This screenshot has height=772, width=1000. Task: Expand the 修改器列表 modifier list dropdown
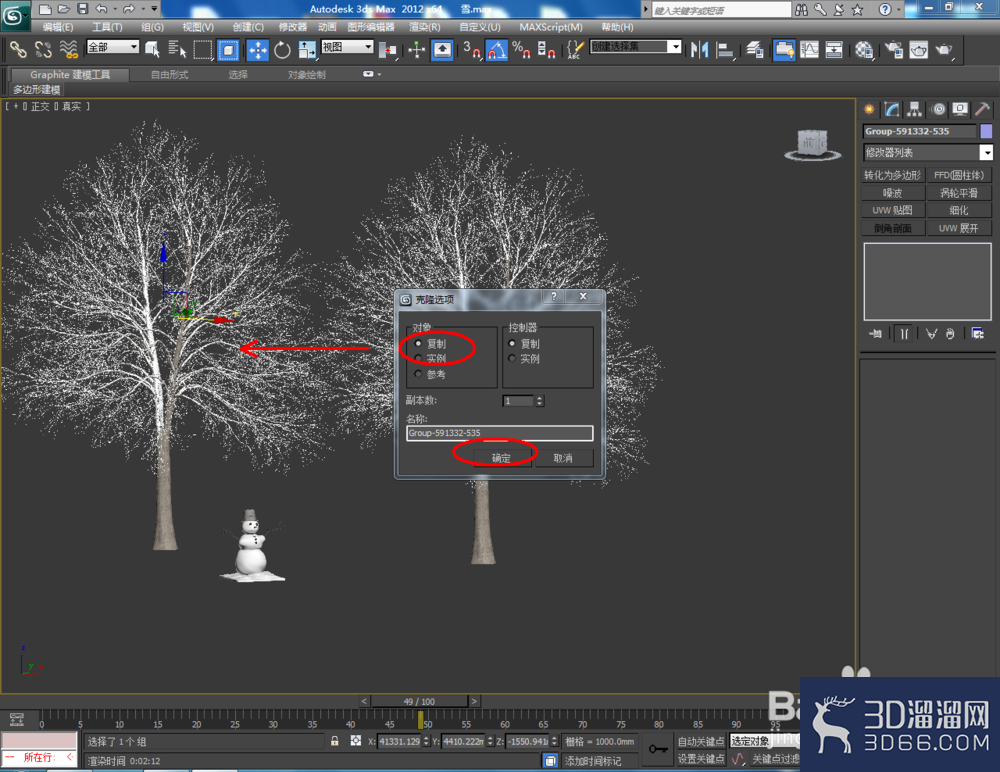pyautogui.click(x=986, y=152)
